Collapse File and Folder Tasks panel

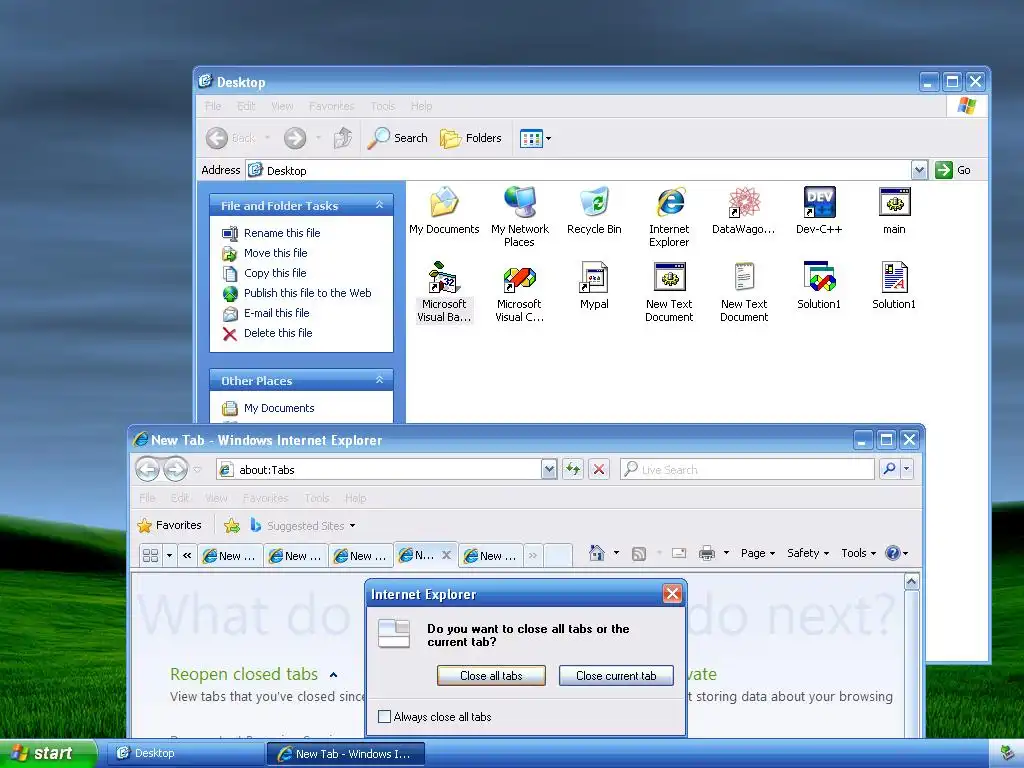[379, 205]
